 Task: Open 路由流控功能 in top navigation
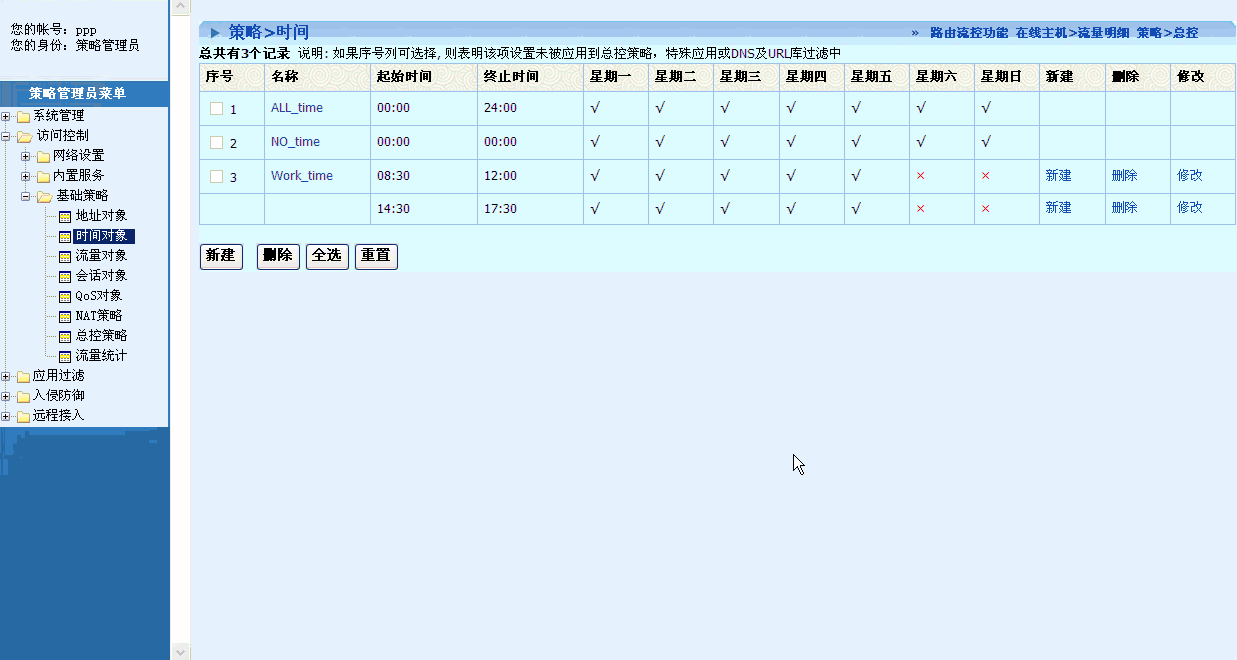[968, 32]
